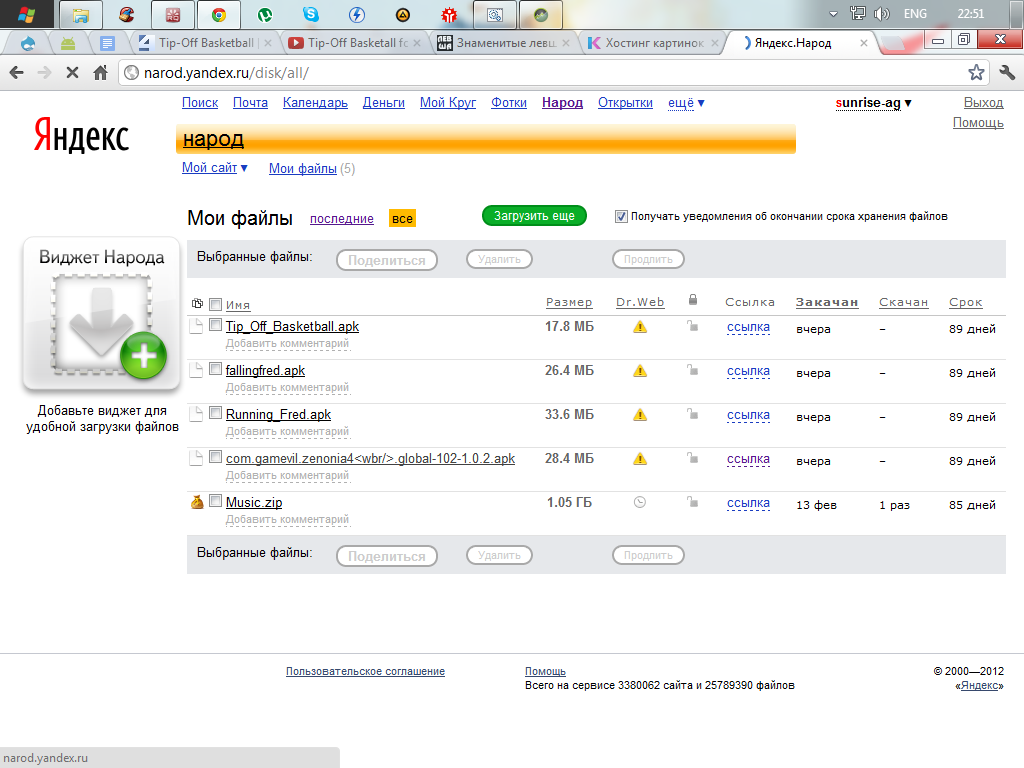Click the password lock column header icon

click(693, 300)
